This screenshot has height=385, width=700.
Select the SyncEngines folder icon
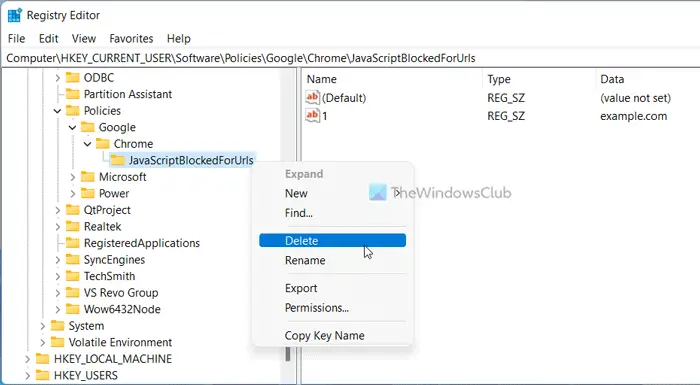72,259
